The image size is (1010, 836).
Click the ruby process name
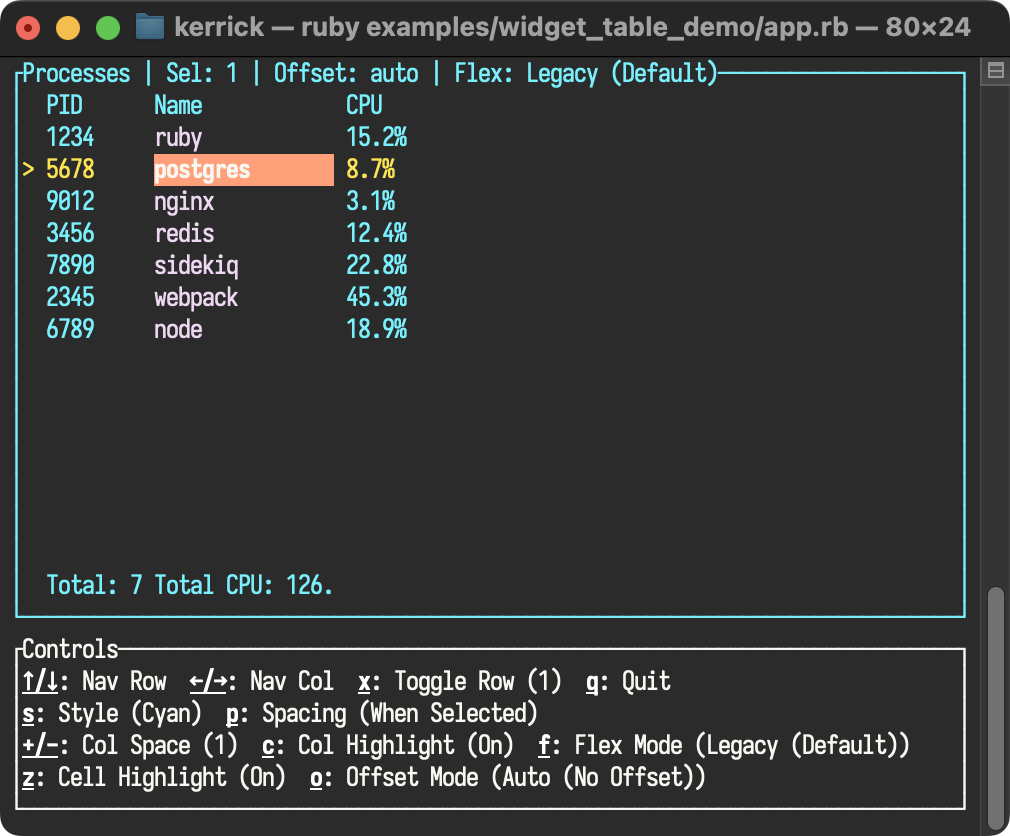point(178,138)
